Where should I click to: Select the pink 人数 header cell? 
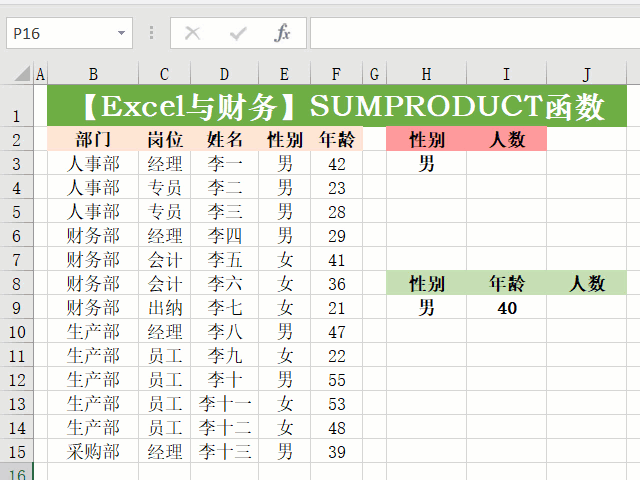[x=507, y=139]
